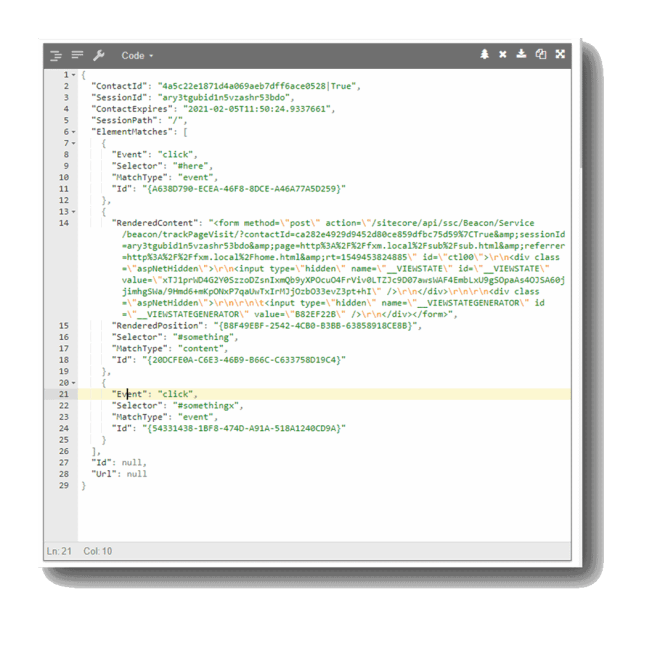This screenshot has width=660, height=645.
Task: Collapse the root object at line 1
Action: [73, 75]
